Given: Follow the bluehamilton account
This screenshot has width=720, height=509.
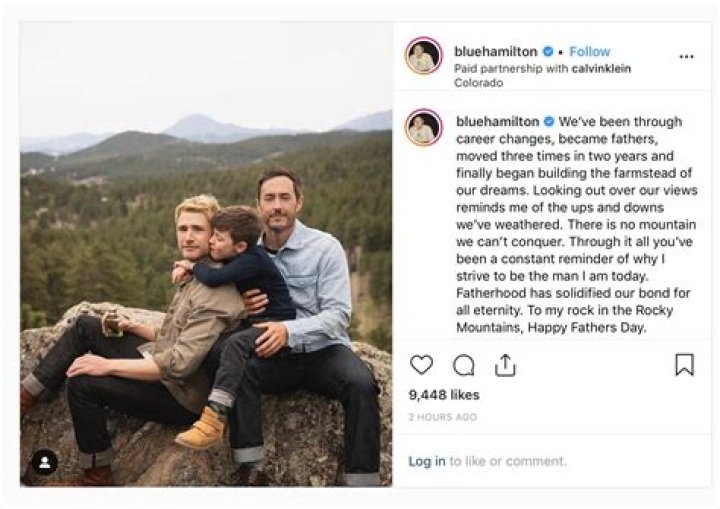Looking at the screenshot, I should (590, 51).
